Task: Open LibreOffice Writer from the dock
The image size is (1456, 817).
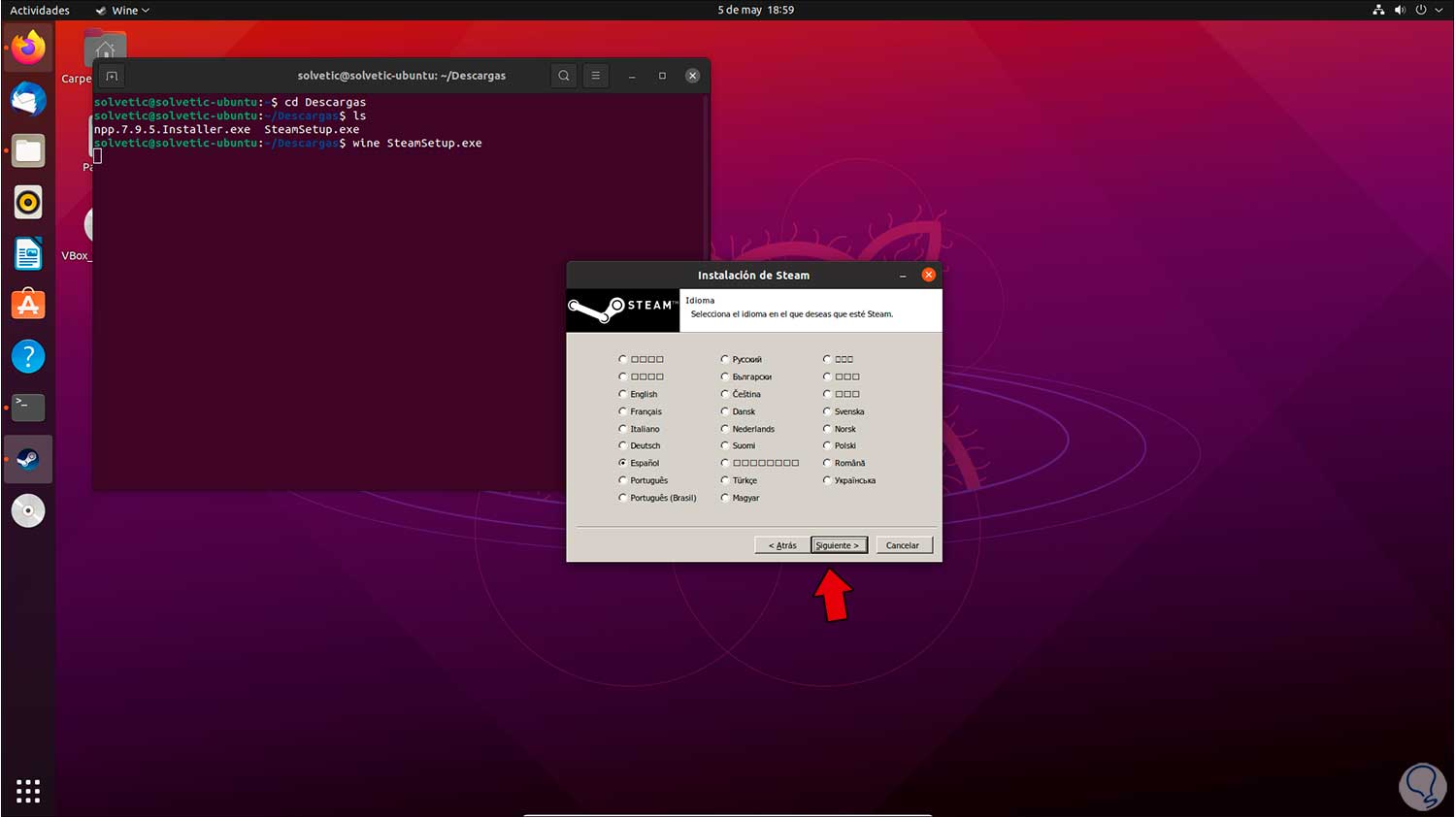Action: click(x=28, y=253)
